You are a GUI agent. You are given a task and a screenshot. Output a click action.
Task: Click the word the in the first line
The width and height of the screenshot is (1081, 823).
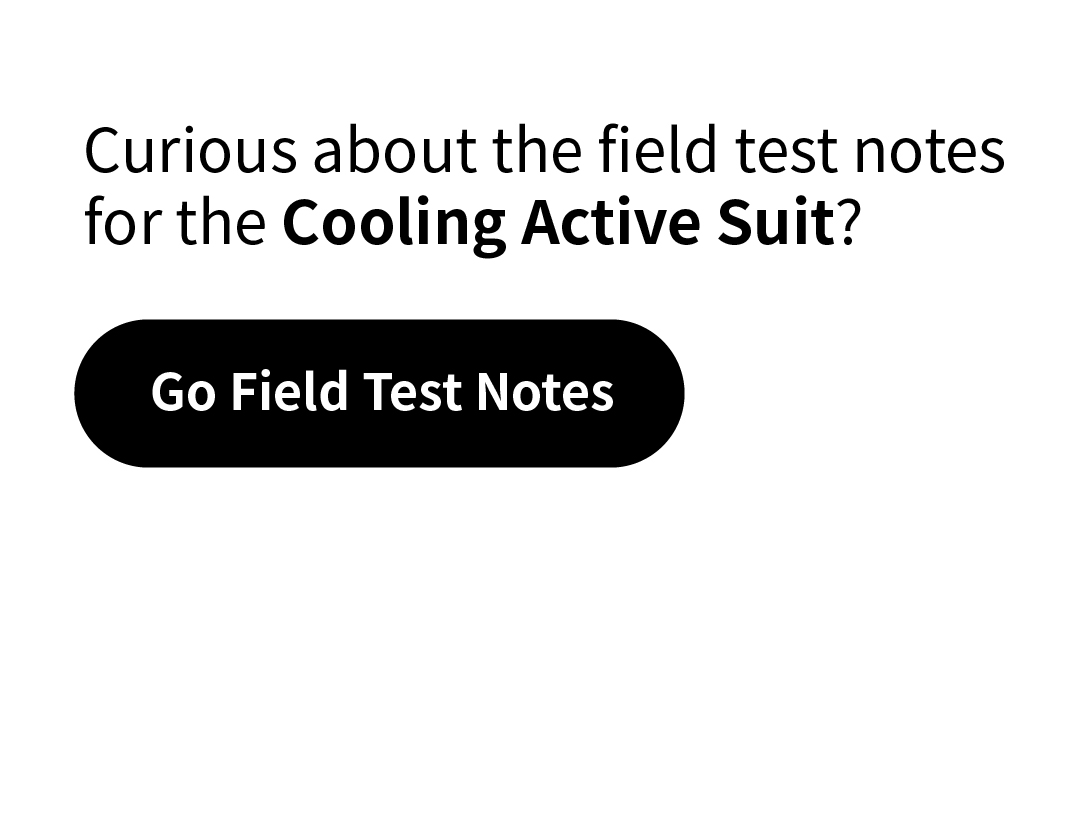pos(537,150)
